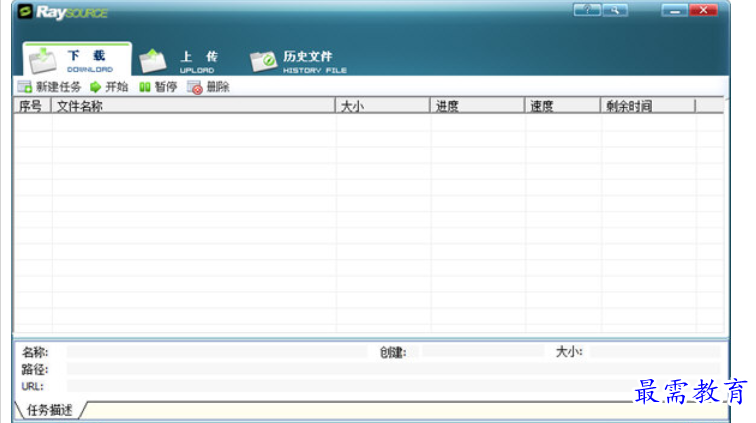
Task: Minimize the RaySource window
Action: coord(675,10)
